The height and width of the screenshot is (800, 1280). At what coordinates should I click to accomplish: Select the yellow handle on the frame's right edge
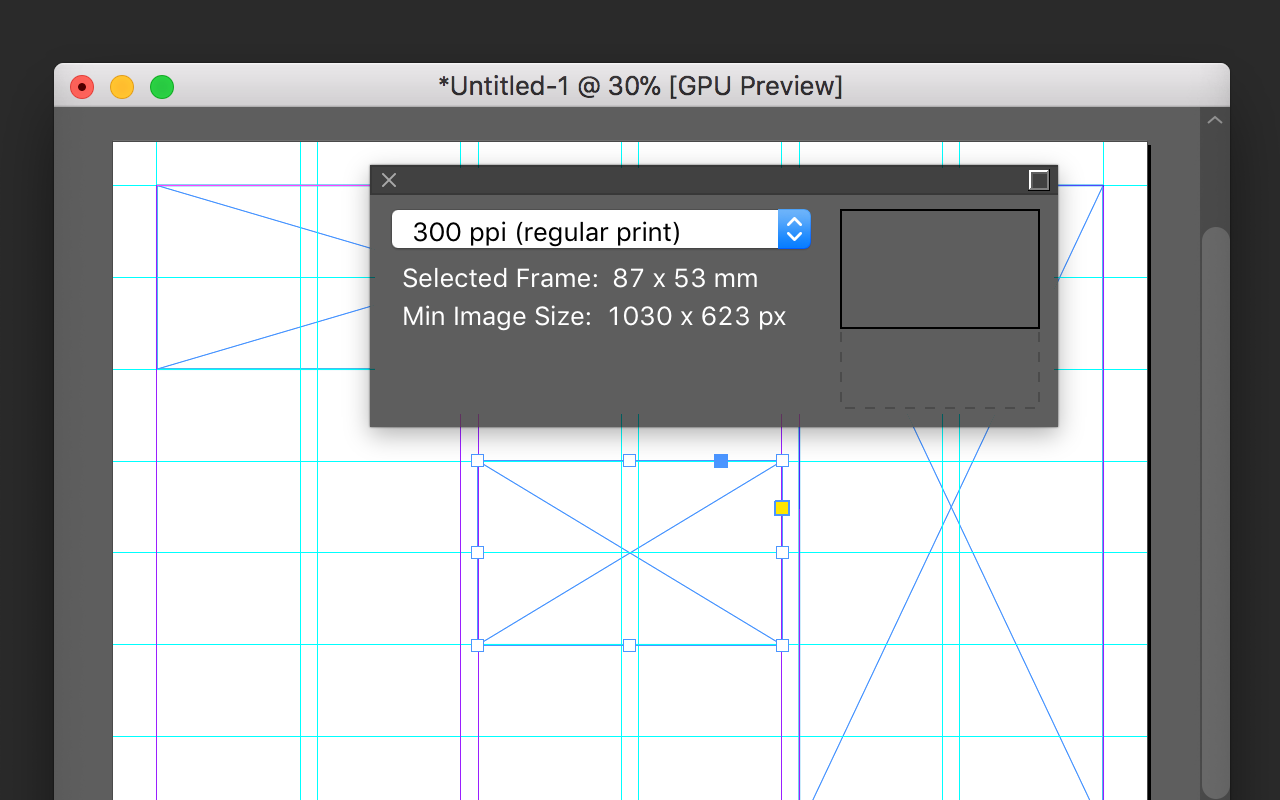click(x=781, y=507)
